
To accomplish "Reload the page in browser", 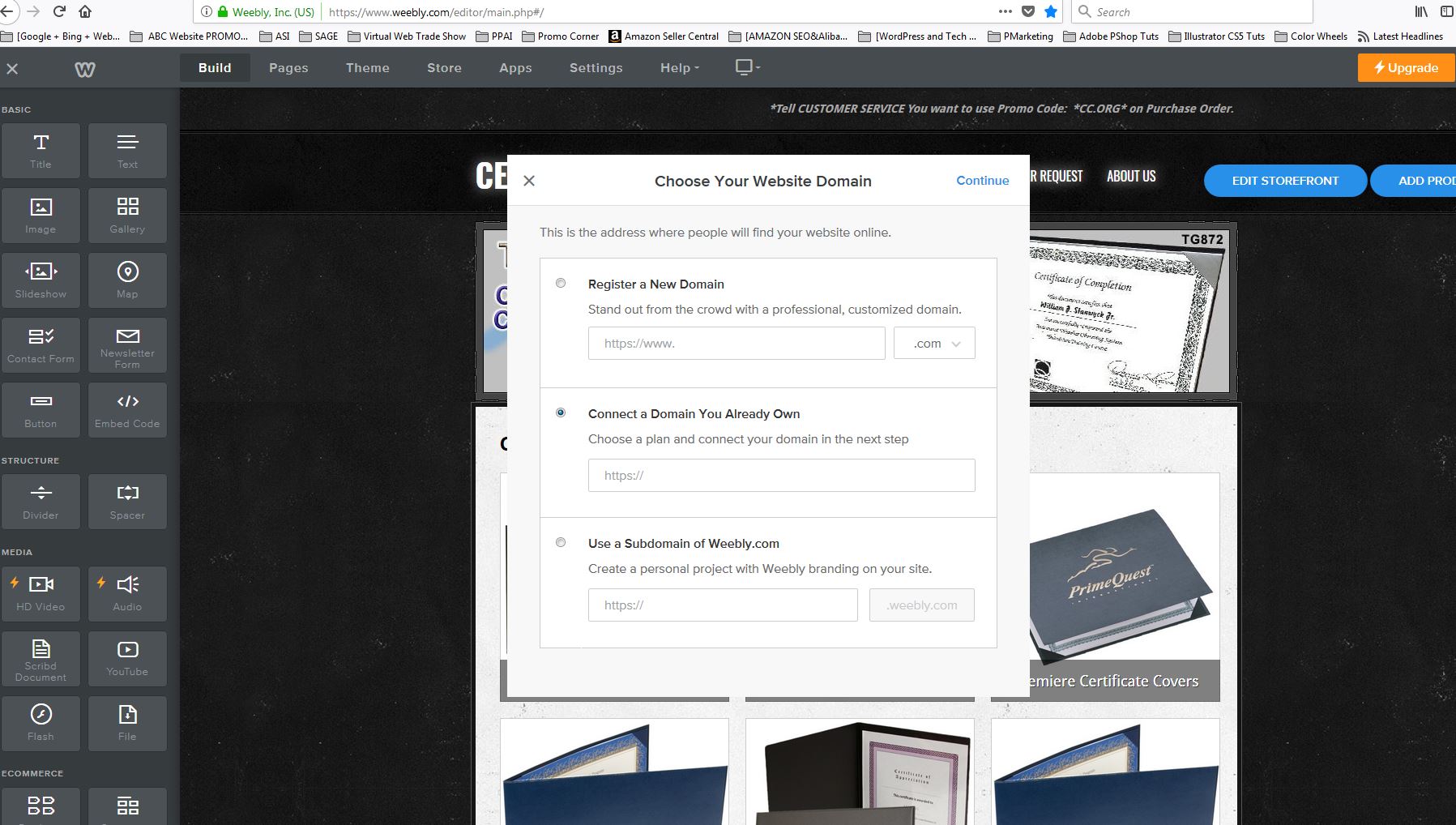I will pos(59,11).
